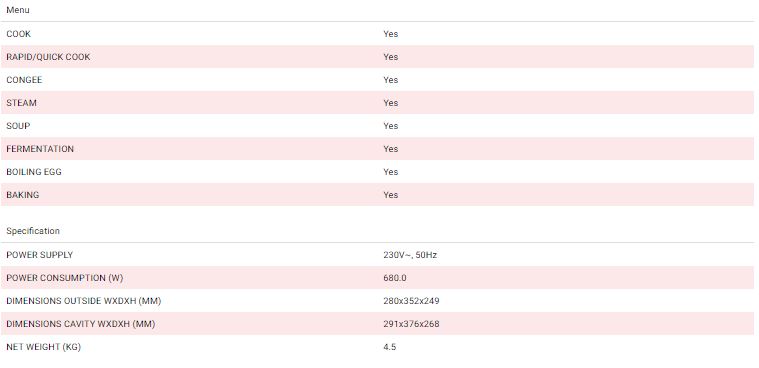Select the NET WEIGHT (KG) label
The height and width of the screenshot is (368, 759).
click(x=44, y=347)
